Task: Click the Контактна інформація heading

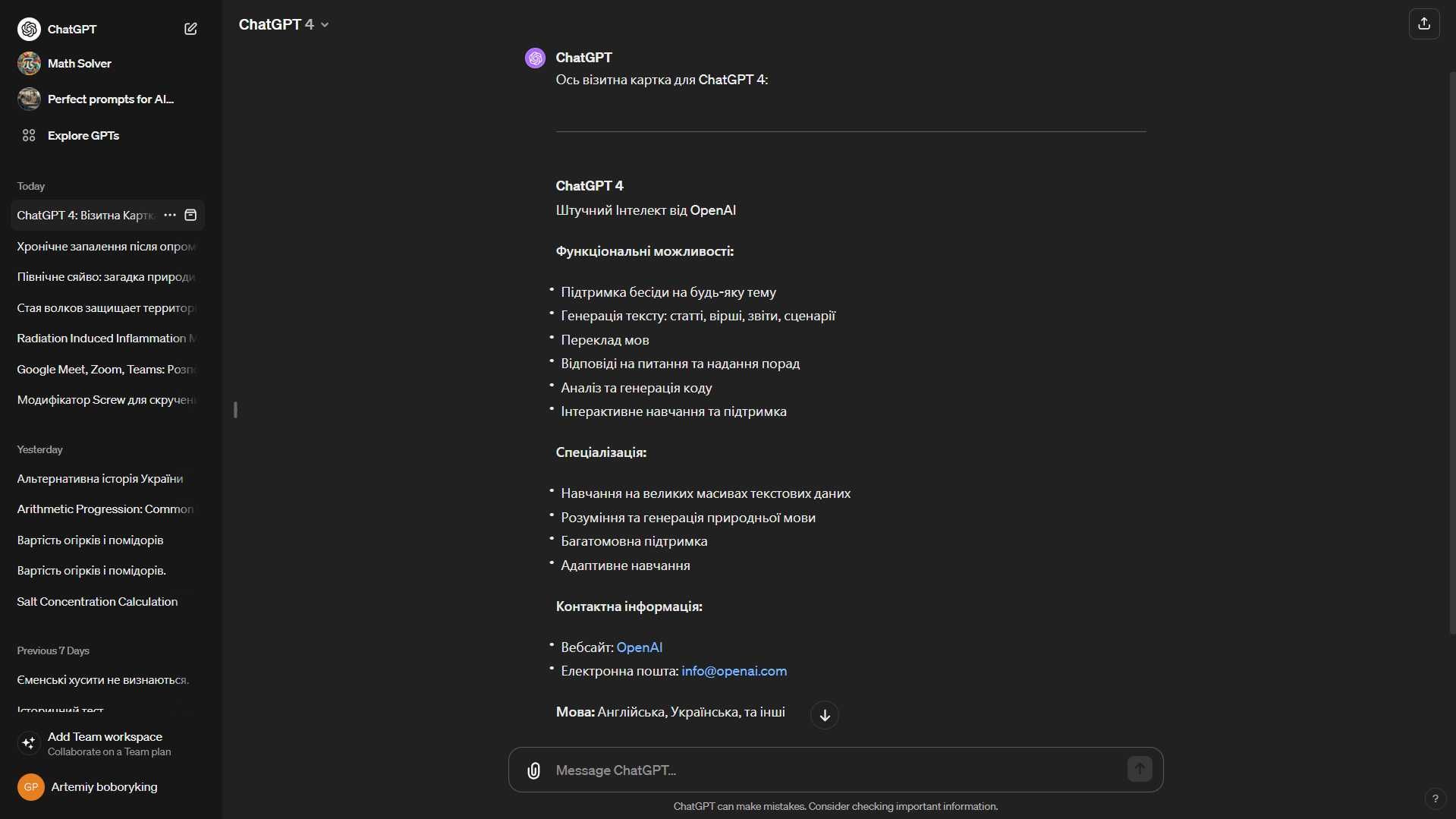Action: click(629, 606)
